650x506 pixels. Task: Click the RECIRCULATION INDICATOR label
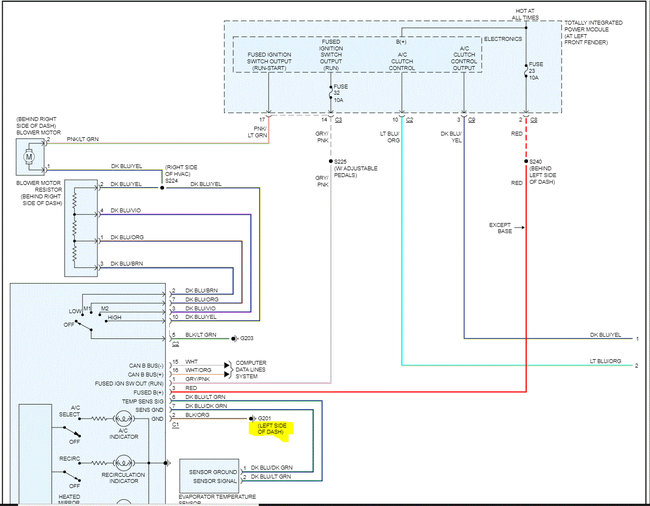point(123,478)
